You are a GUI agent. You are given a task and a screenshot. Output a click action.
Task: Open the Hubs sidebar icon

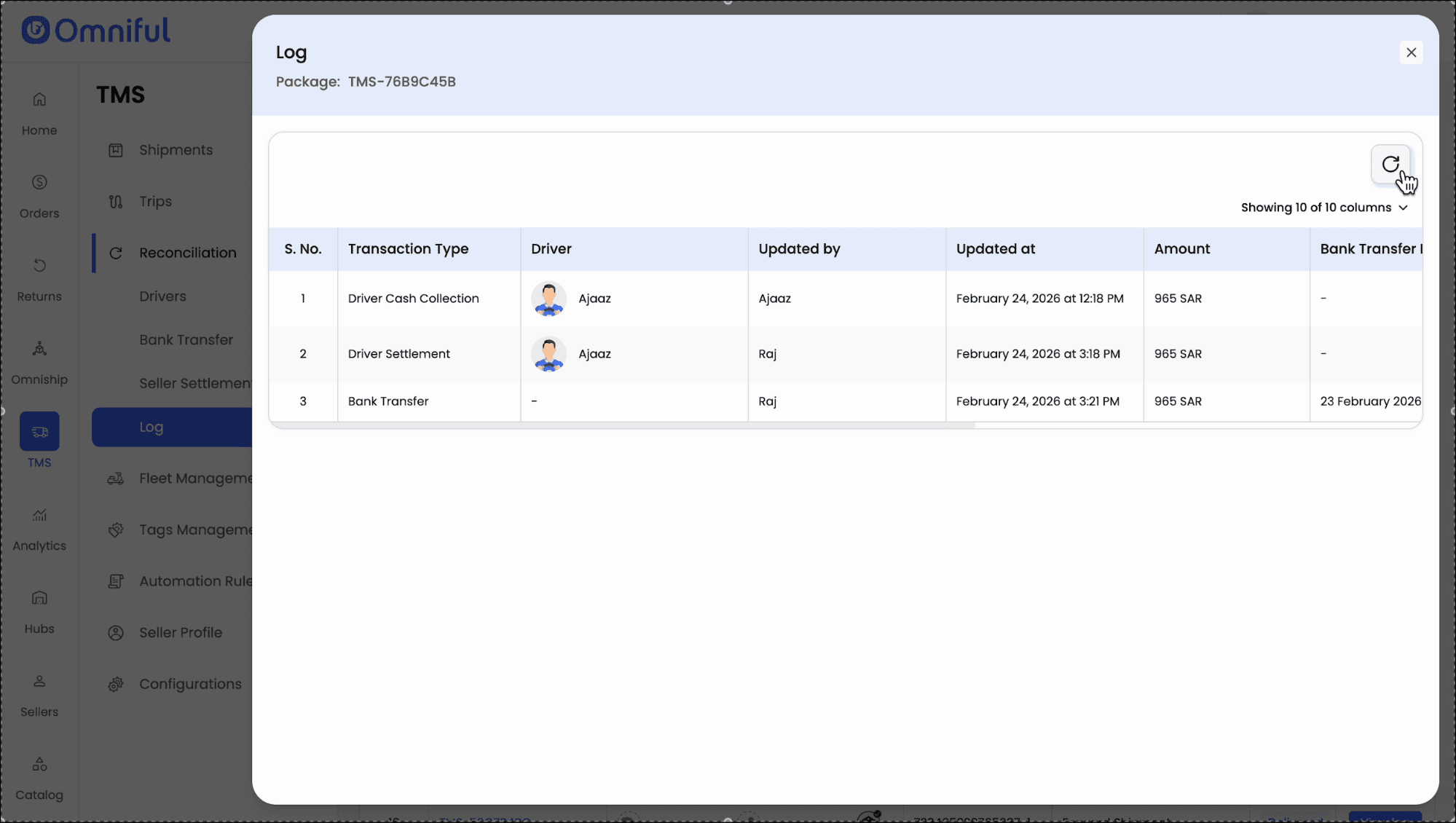(x=39, y=599)
